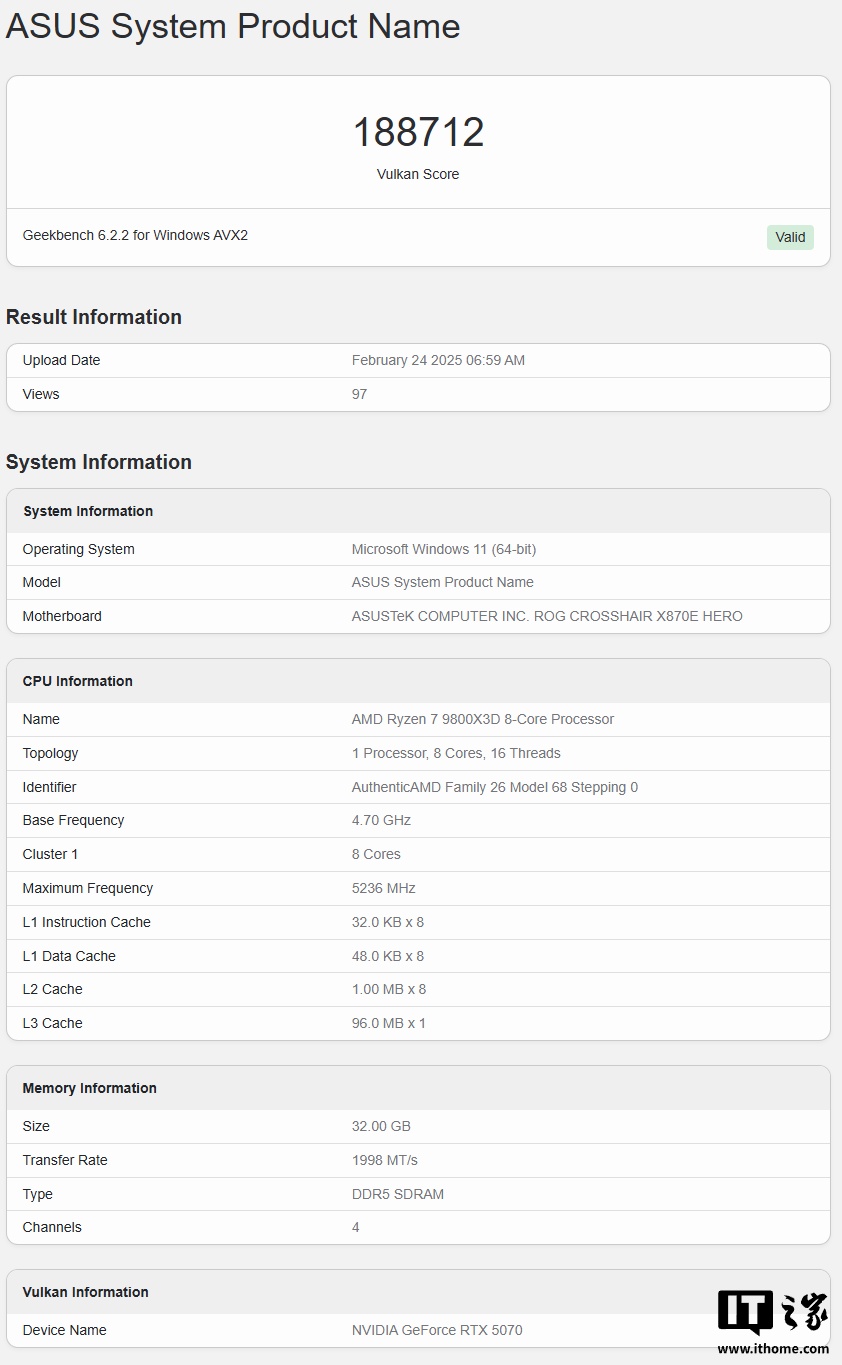Click the Microsoft Windows 11 operating system value
This screenshot has height=1365, width=842.
click(444, 549)
